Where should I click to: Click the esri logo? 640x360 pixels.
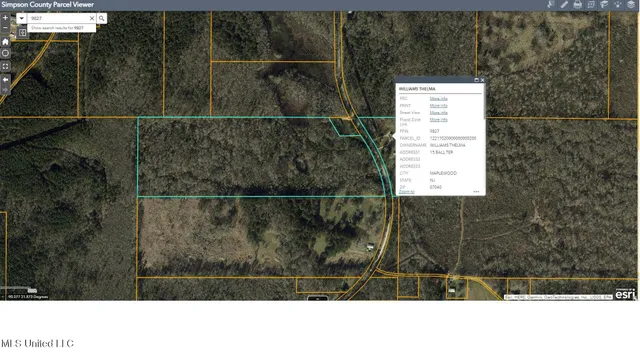pyautogui.click(x=625, y=294)
